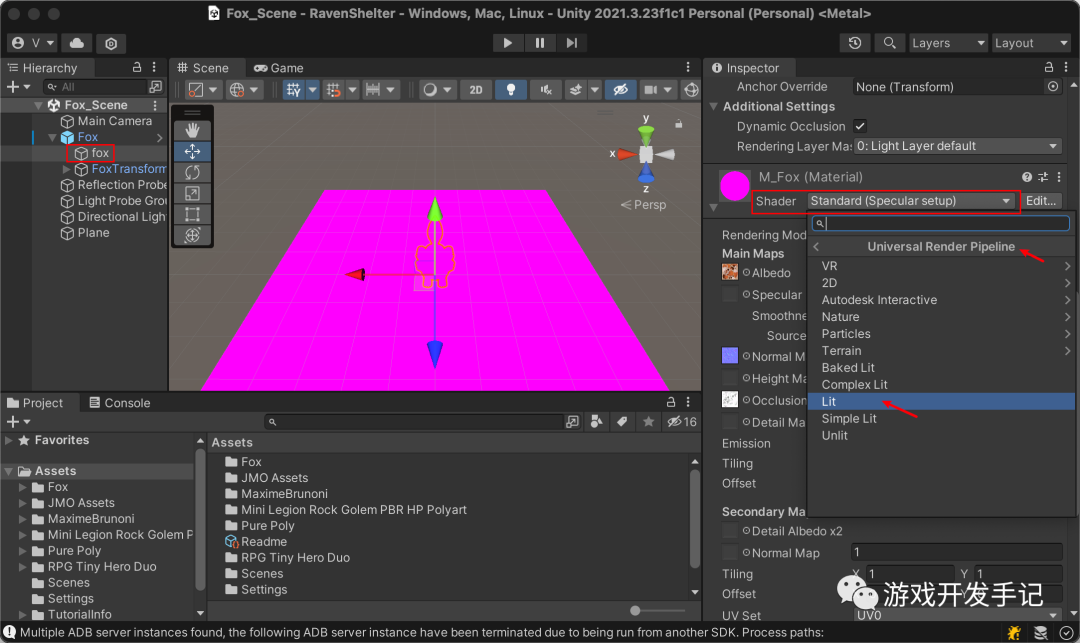The width and height of the screenshot is (1080, 643).
Task: Switch to the Console tab
Action: (120, 403)
